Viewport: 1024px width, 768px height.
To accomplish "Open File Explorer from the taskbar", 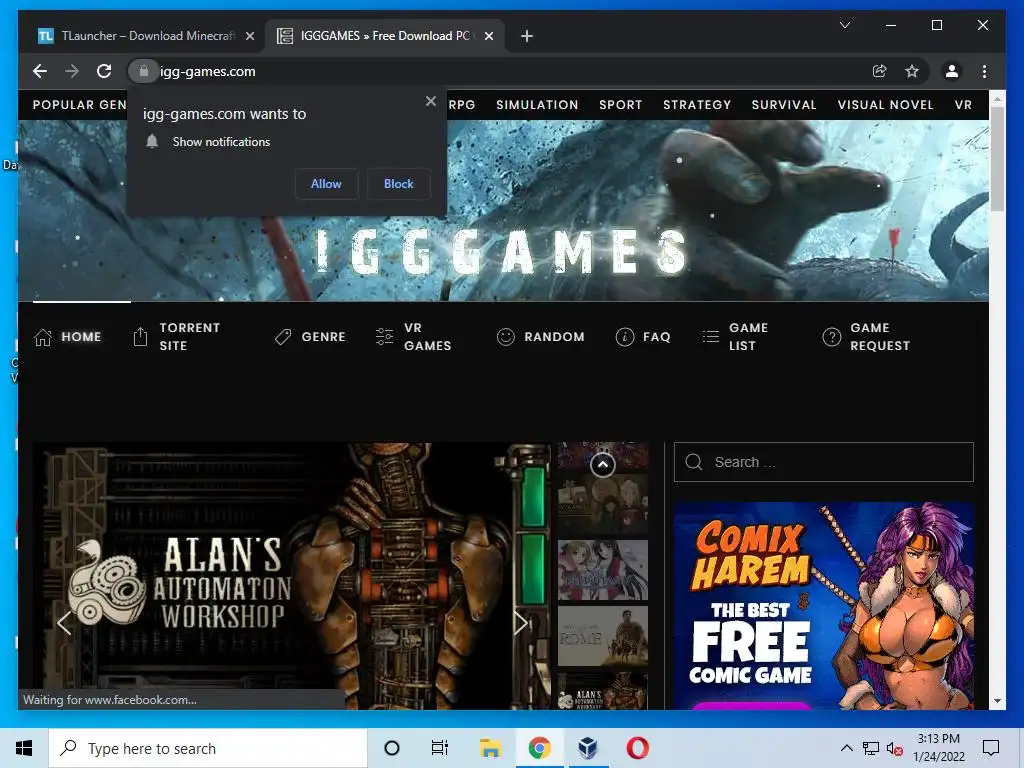I will pos(490,748).
